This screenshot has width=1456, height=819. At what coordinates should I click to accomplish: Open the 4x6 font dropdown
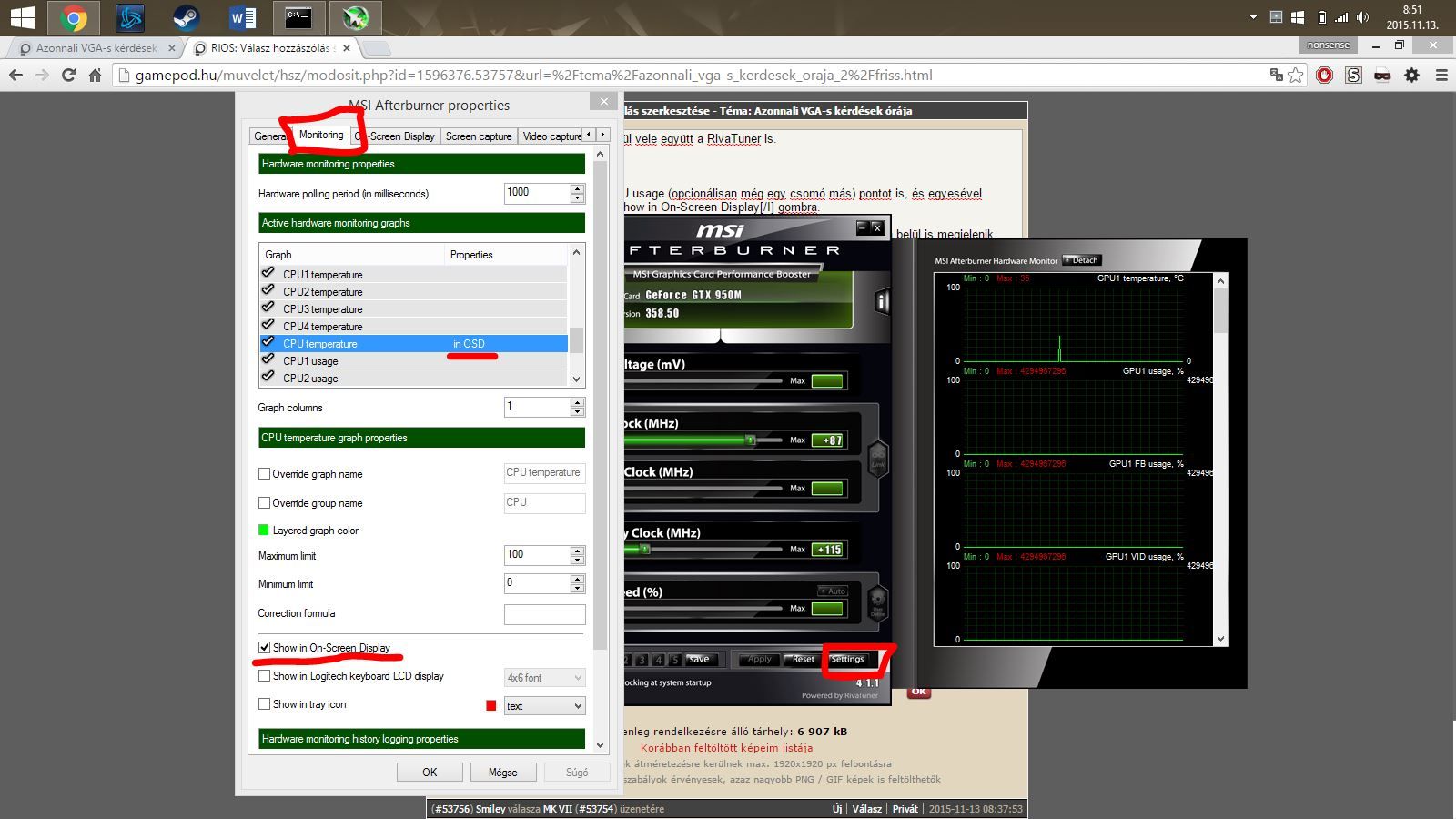tap(544, 678)
